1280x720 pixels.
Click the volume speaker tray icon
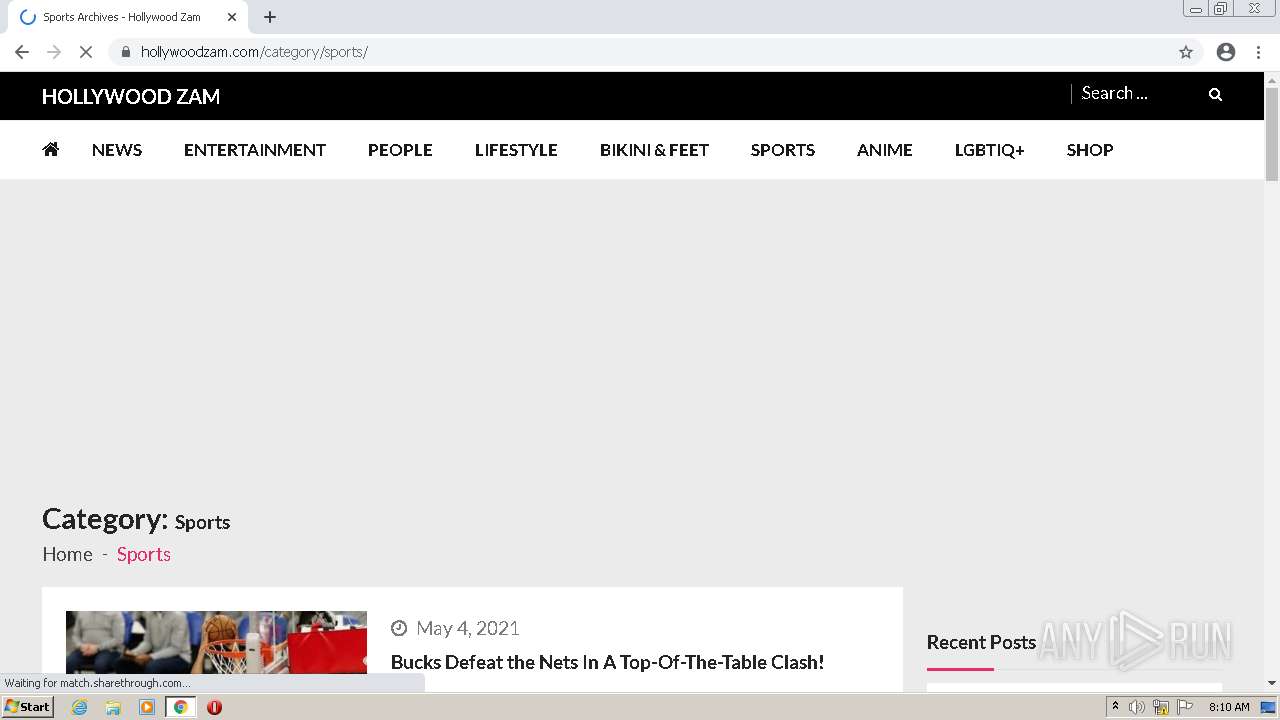(1137, 707)
